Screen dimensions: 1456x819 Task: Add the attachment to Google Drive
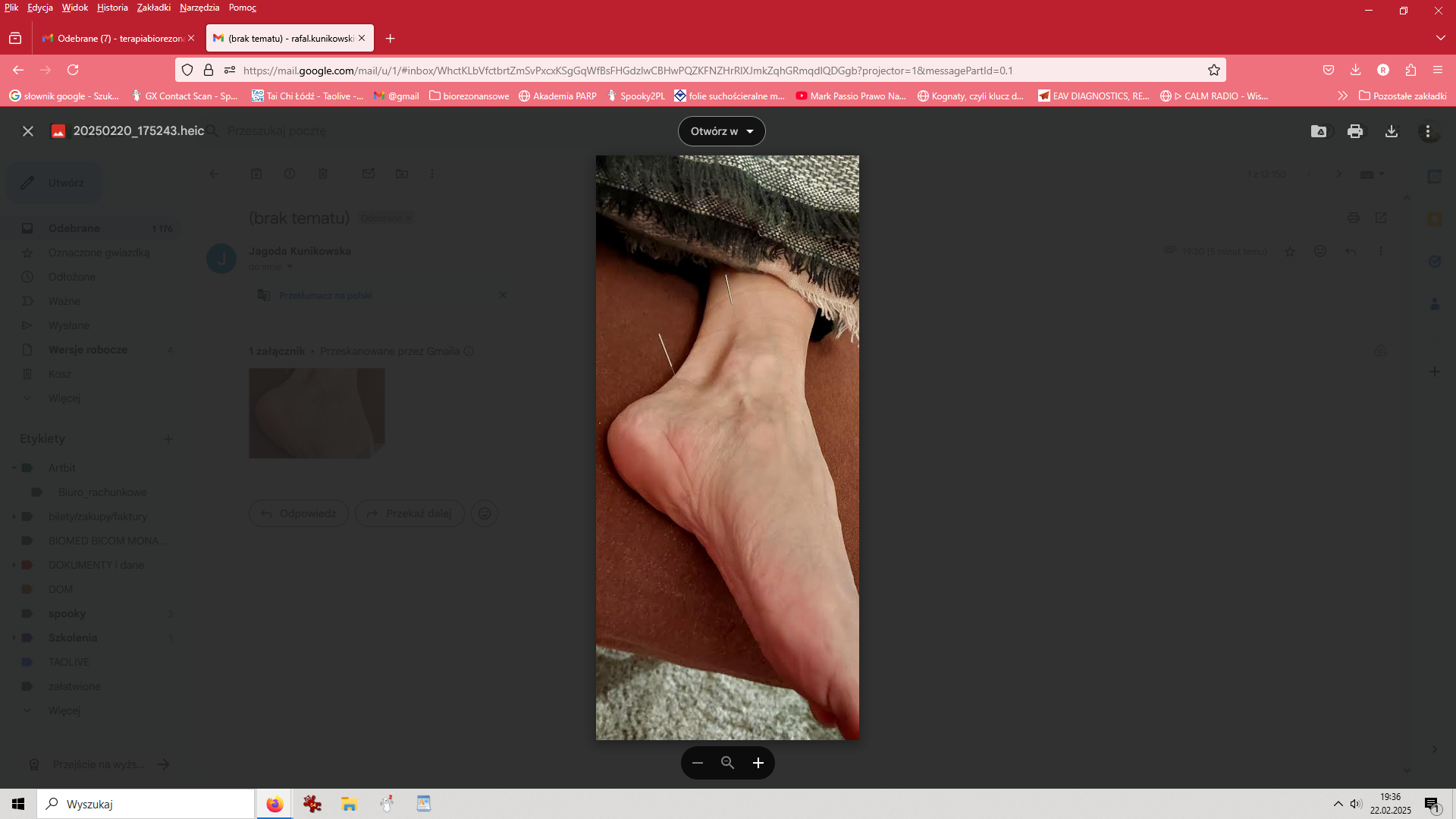1319,131
